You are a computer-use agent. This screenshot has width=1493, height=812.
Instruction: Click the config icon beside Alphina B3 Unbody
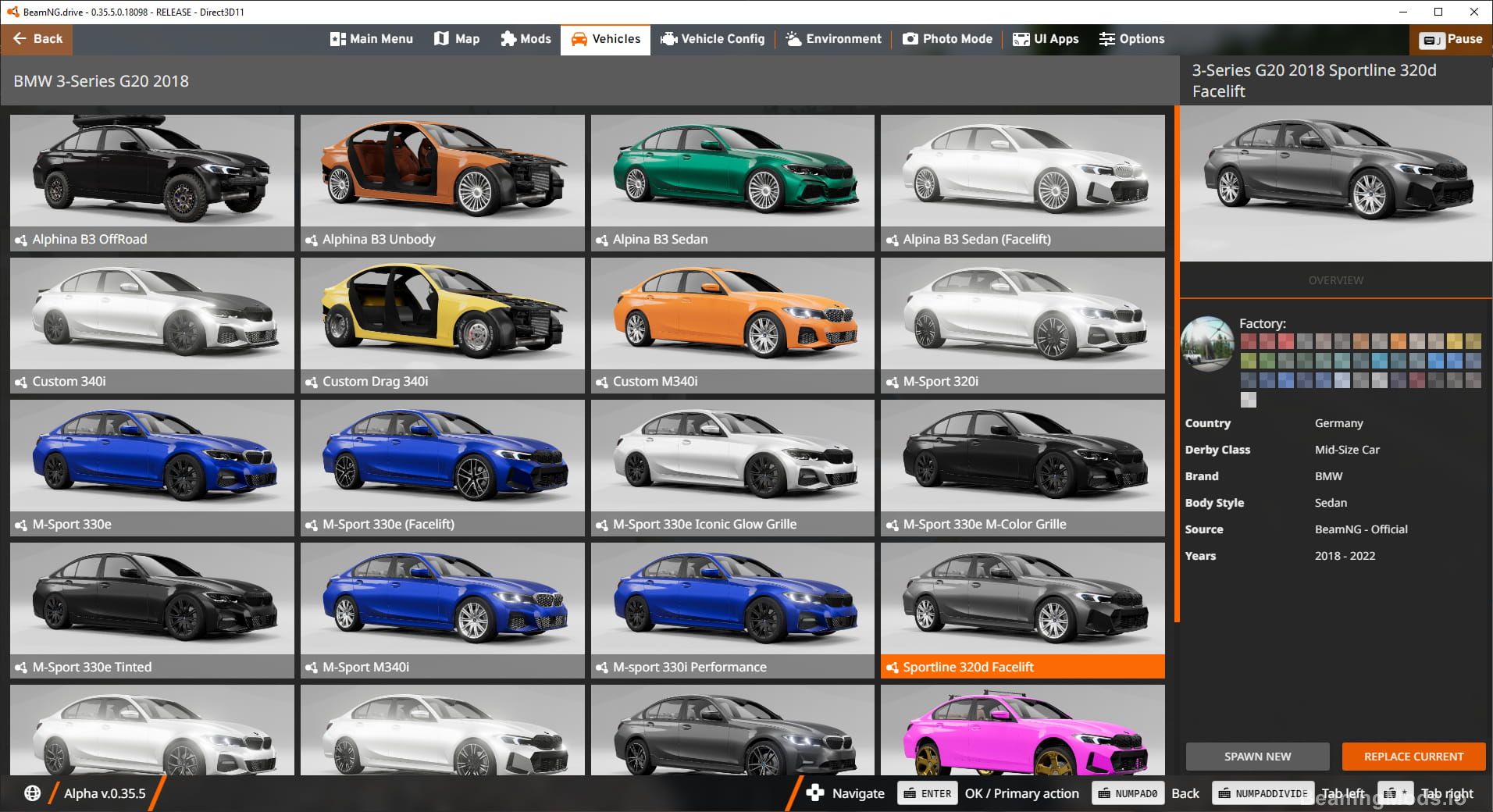coord(312,240)
